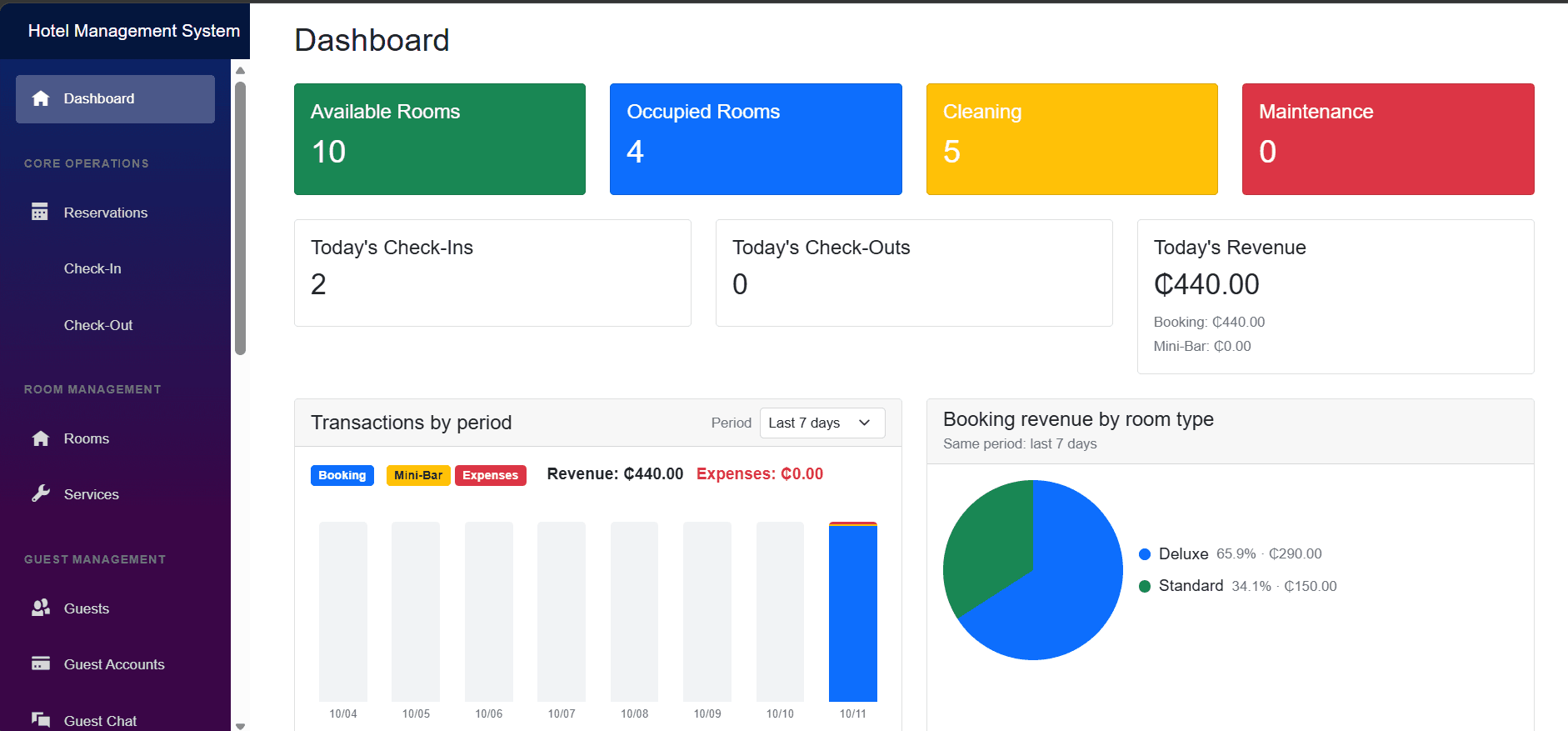Click sidebar scrollbar up arrow

pos(240,71)
